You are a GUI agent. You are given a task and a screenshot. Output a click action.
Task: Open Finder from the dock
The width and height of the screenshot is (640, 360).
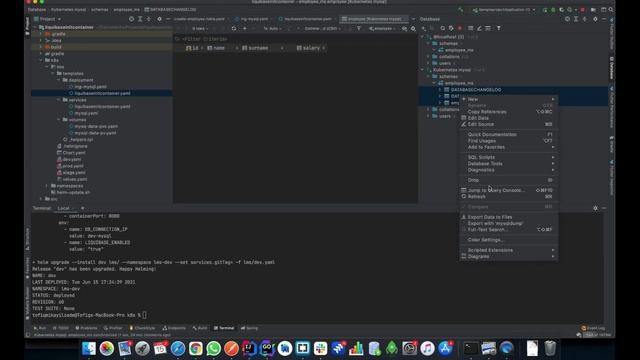[89, 348]
